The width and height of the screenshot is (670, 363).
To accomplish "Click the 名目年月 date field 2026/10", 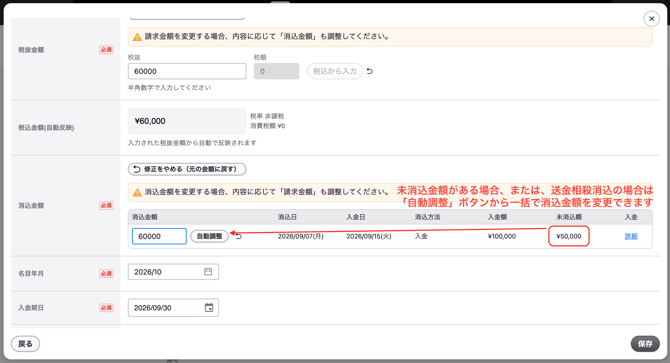I will pos(173,272).
